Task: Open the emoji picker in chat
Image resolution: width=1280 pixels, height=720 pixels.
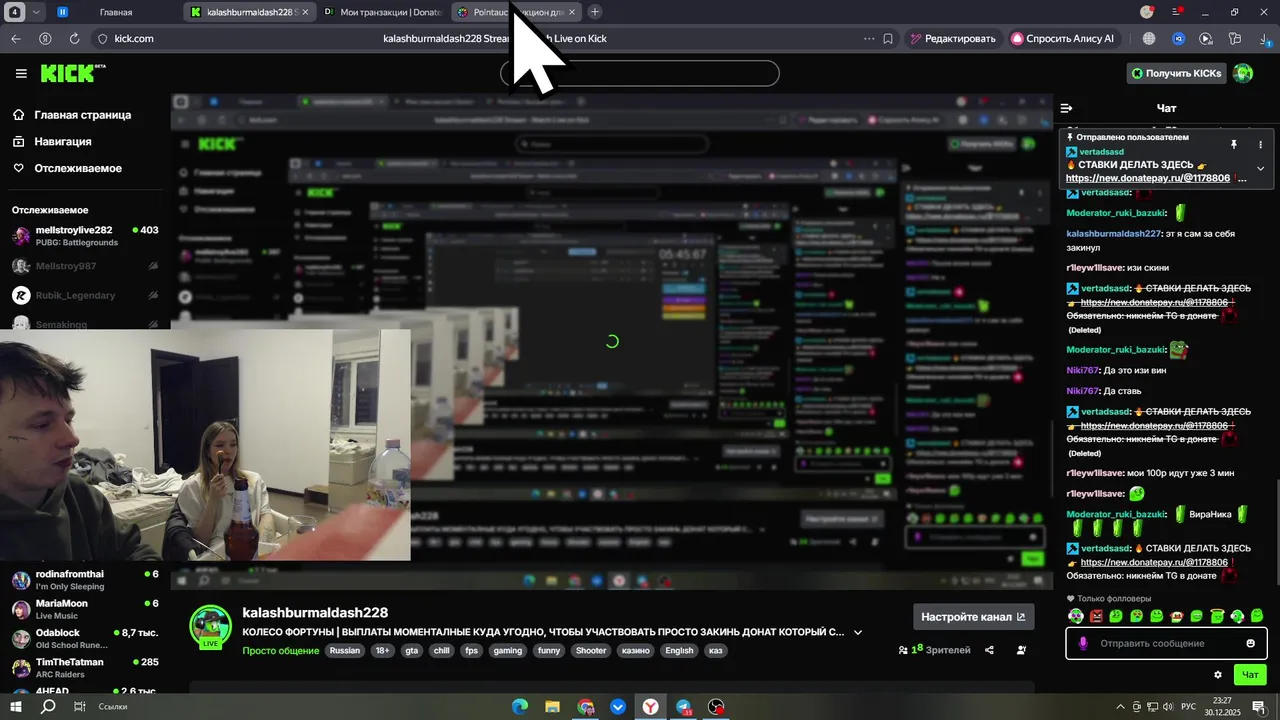Action: (x=1250, y=643)
